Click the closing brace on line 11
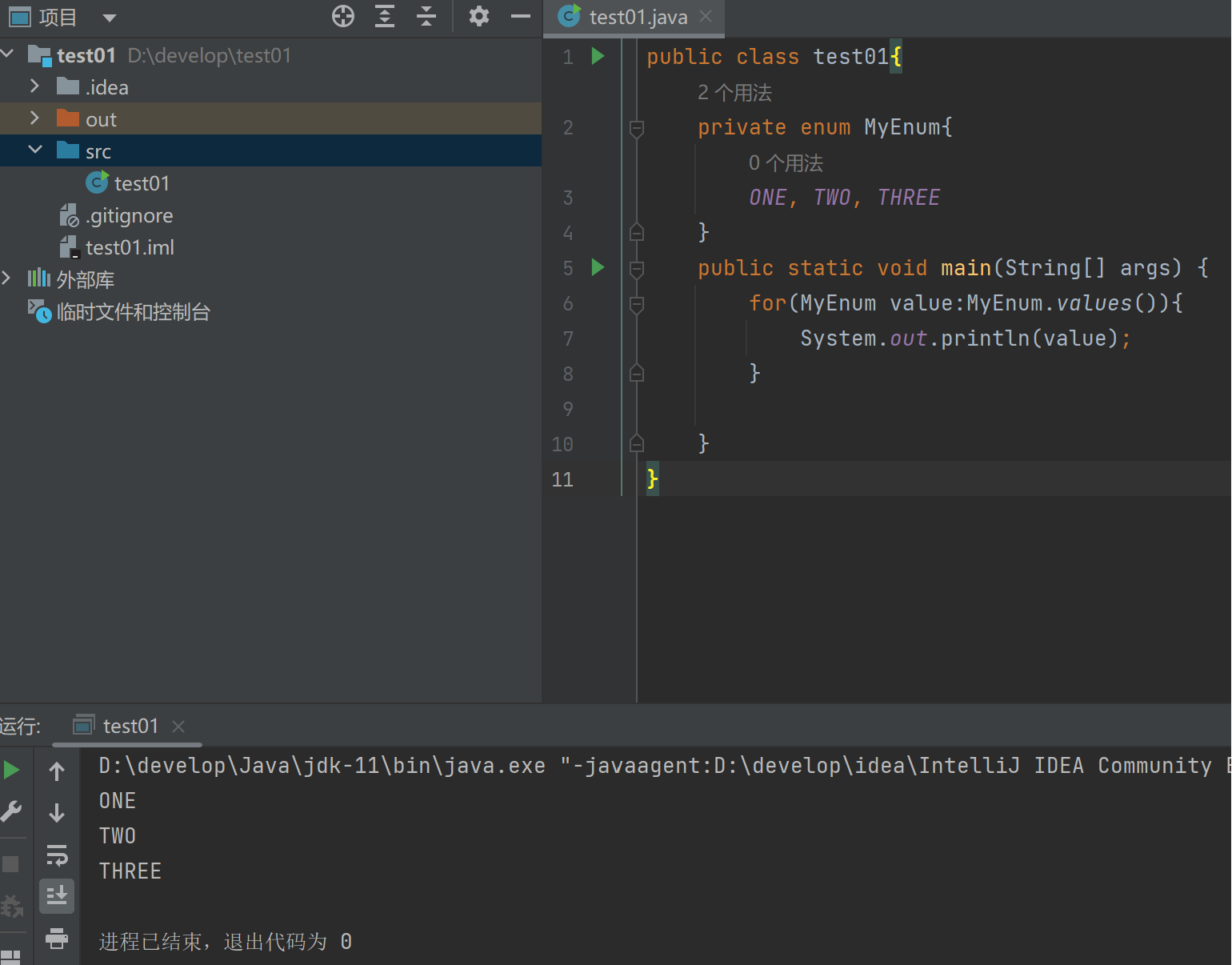1232x965 pixels. pyautogui.click(x=653, y=478)
